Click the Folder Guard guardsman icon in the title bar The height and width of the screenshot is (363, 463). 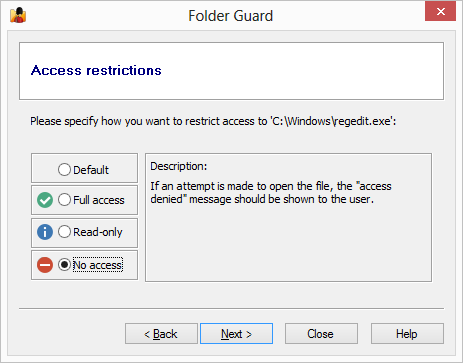point(18,15)
